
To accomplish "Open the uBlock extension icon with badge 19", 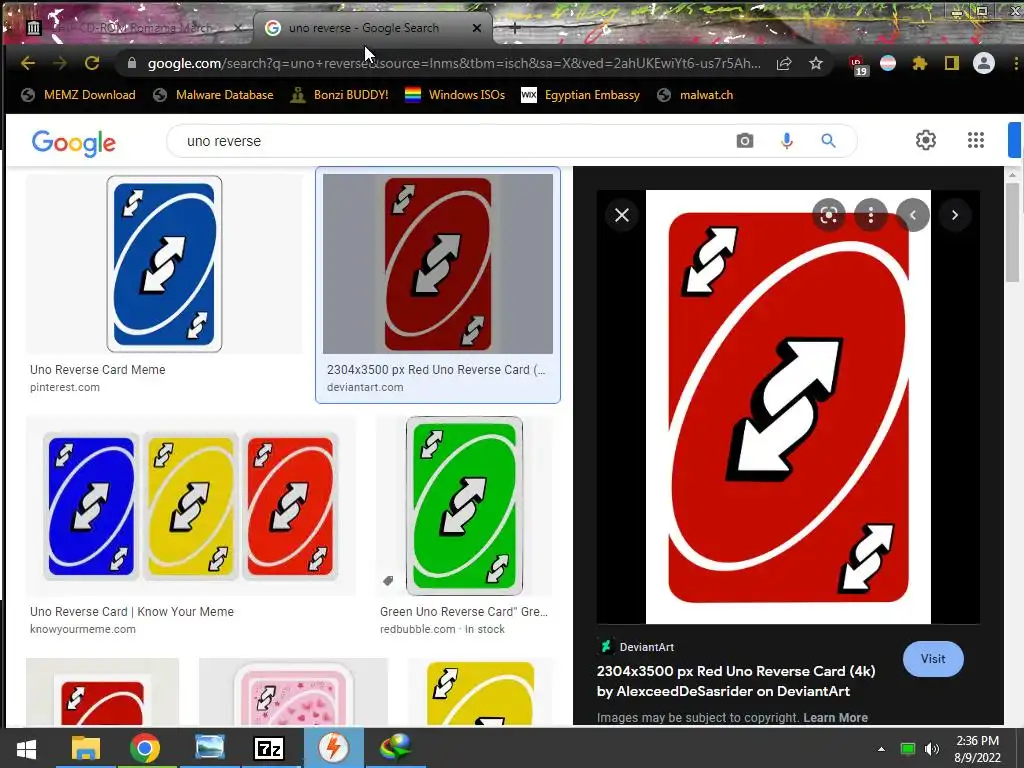I will [x=857, y=65].
